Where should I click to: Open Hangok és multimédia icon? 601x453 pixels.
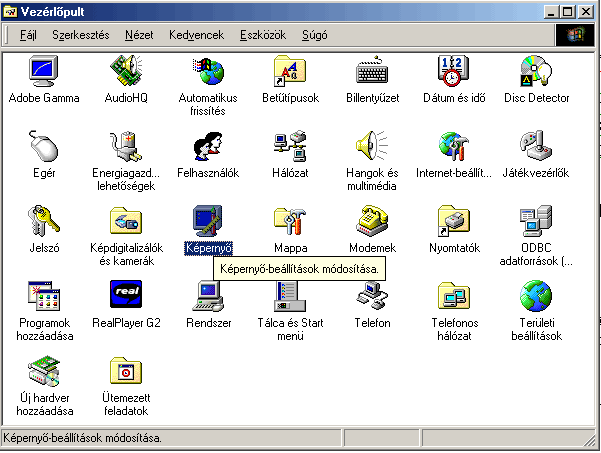coord(372,147)
